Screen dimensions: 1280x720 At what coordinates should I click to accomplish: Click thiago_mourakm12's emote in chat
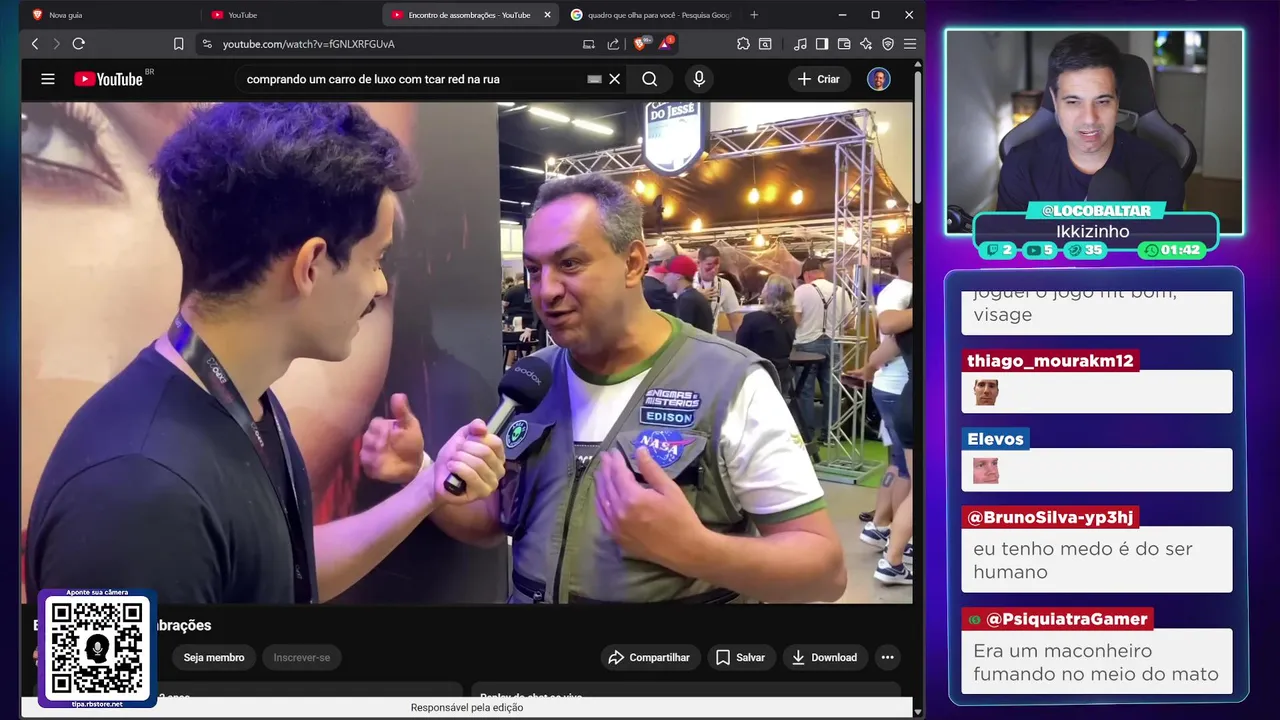point(986,392)
